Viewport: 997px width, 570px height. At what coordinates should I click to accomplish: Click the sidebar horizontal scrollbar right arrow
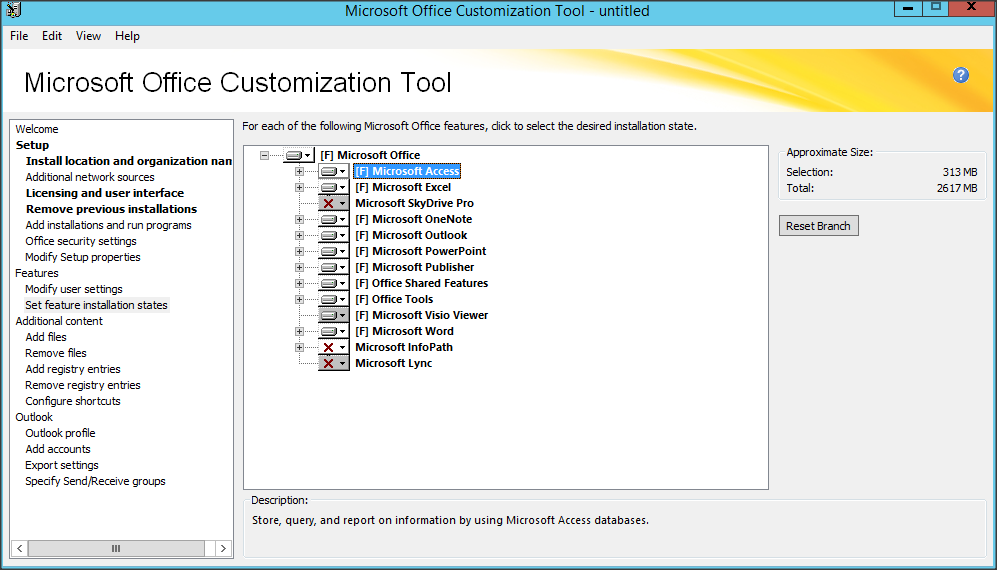223,548
